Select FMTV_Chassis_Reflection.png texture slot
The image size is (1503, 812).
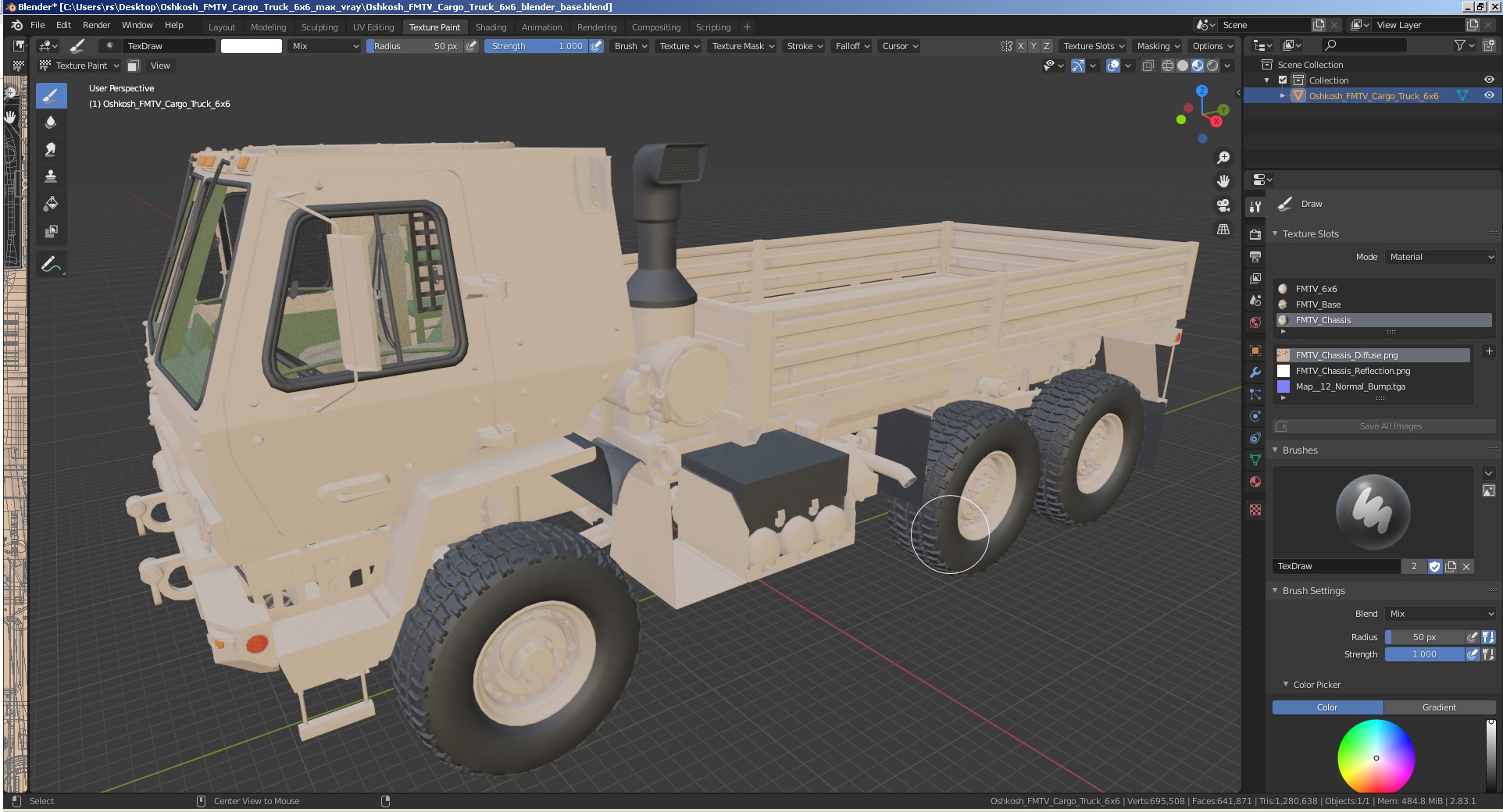pos(1373,371)
